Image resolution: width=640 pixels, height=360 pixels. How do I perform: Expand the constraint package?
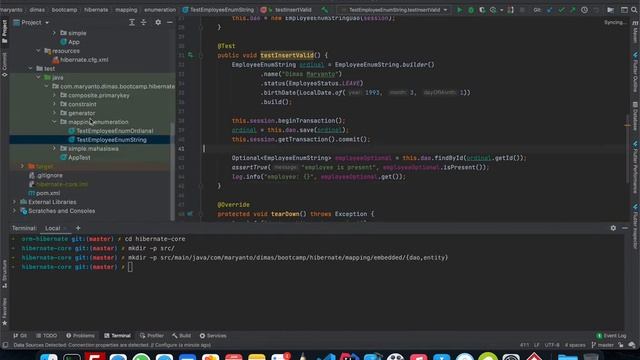pos(54,104)
